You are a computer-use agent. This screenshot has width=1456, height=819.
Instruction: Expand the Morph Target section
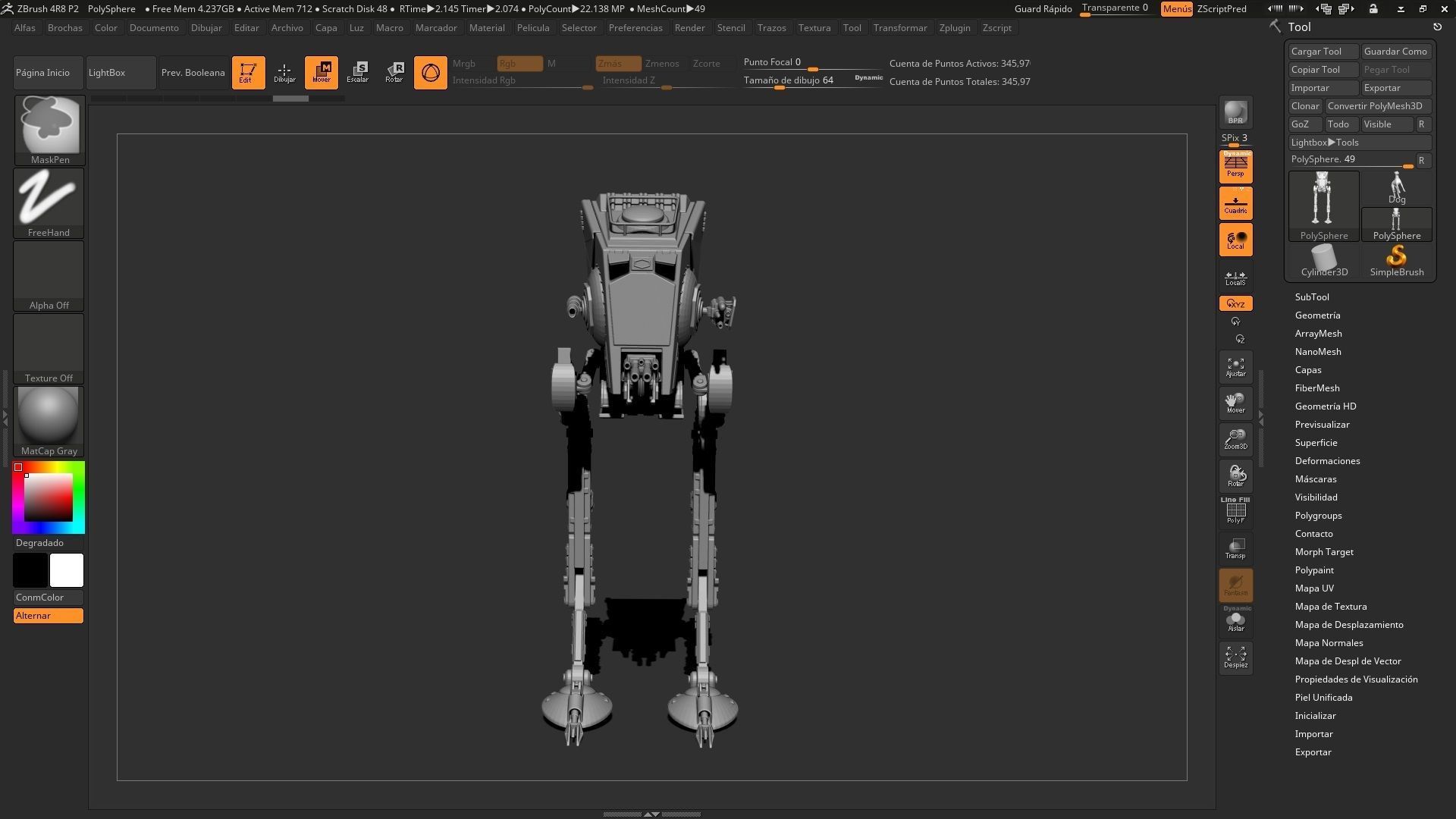1323,552
